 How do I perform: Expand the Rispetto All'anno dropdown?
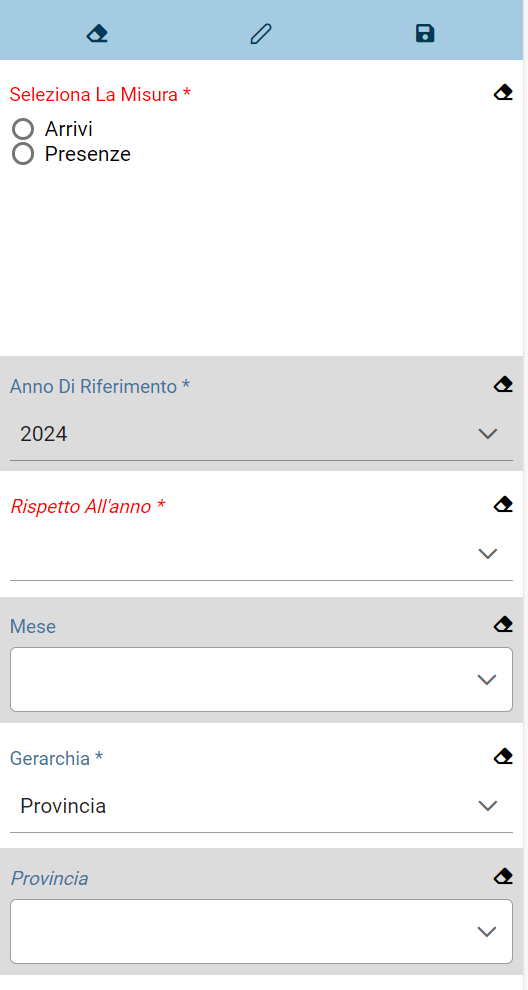point(488,554)
